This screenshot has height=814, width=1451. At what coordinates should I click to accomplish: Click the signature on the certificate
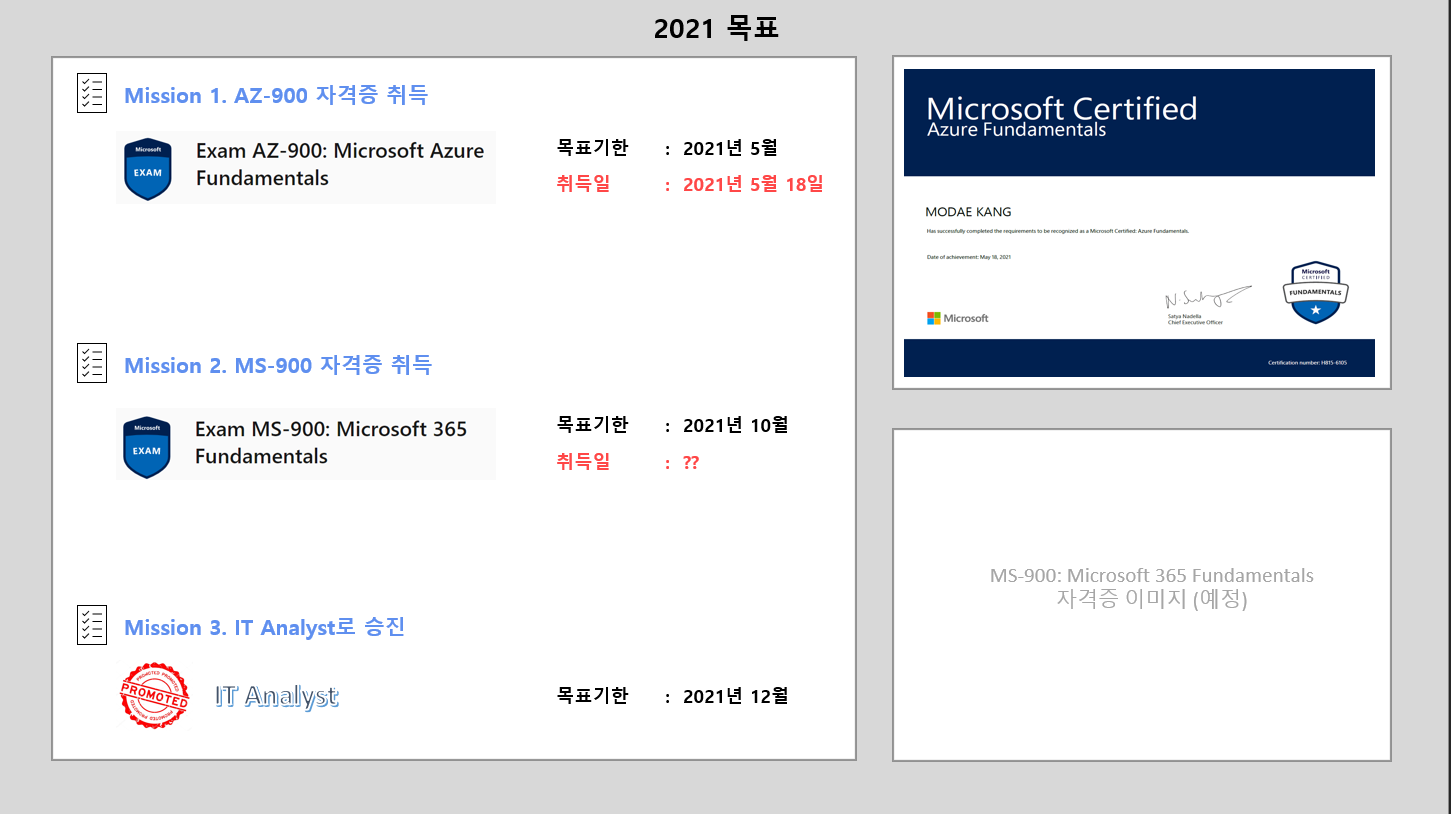(1207, 298)
